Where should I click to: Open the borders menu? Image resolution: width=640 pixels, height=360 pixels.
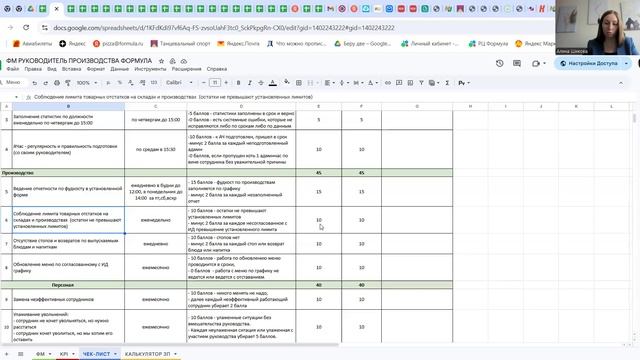[299, 83]
